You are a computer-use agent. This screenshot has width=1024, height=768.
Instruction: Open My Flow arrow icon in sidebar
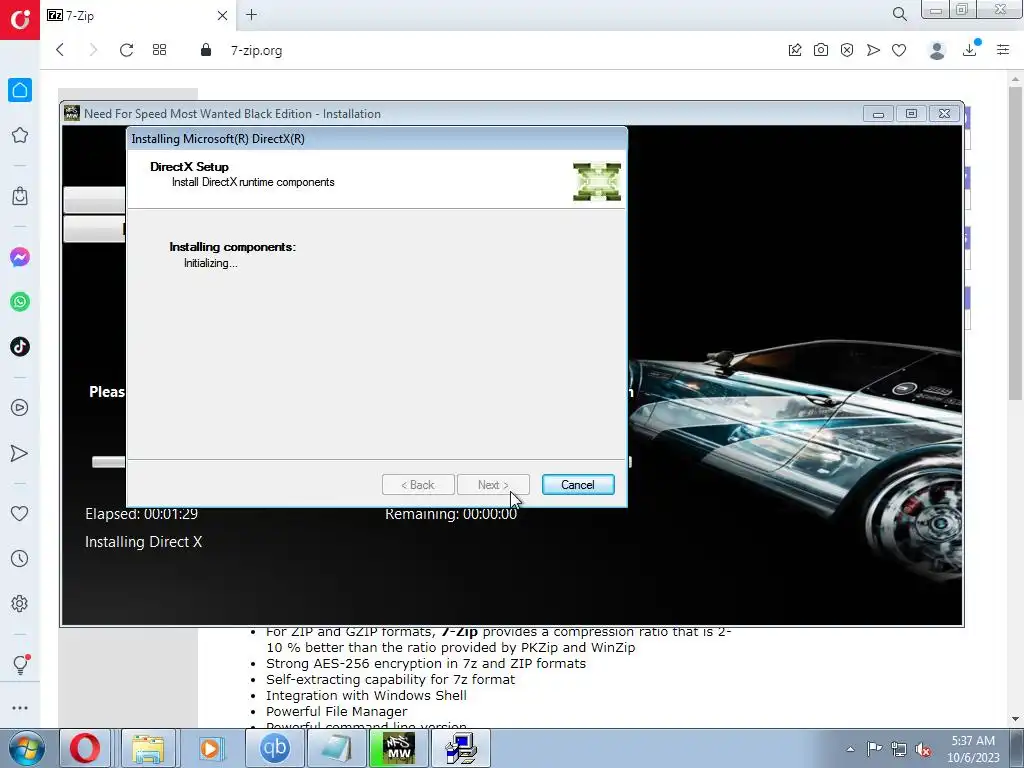20,453
